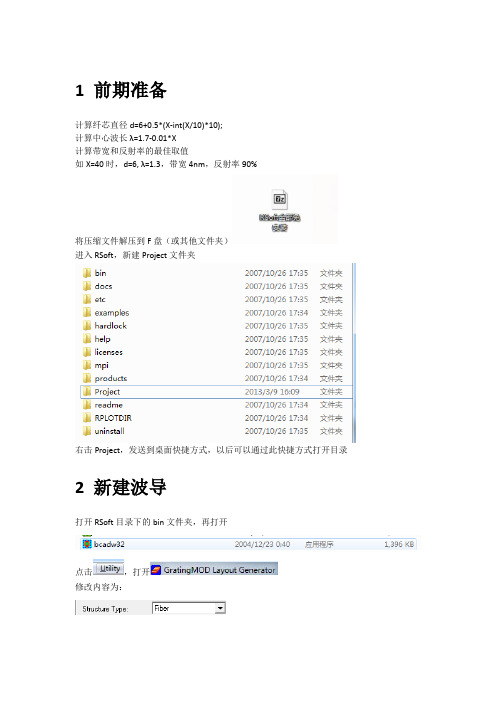Viewport: 496px width, 702px height.
Task: Click the mpi folder name
Action: coord(102,365)
